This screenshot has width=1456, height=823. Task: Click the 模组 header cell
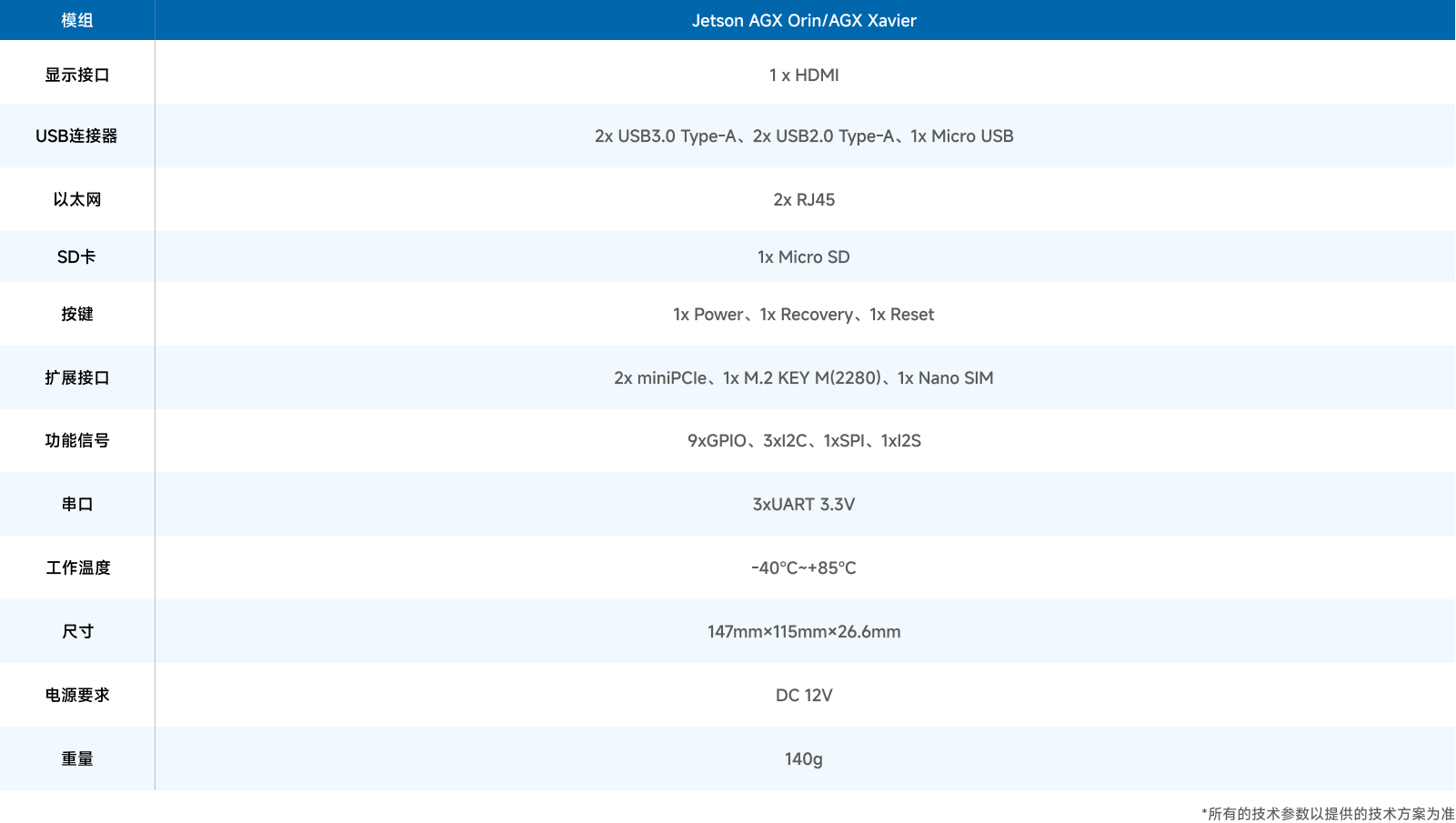point(77,20)
